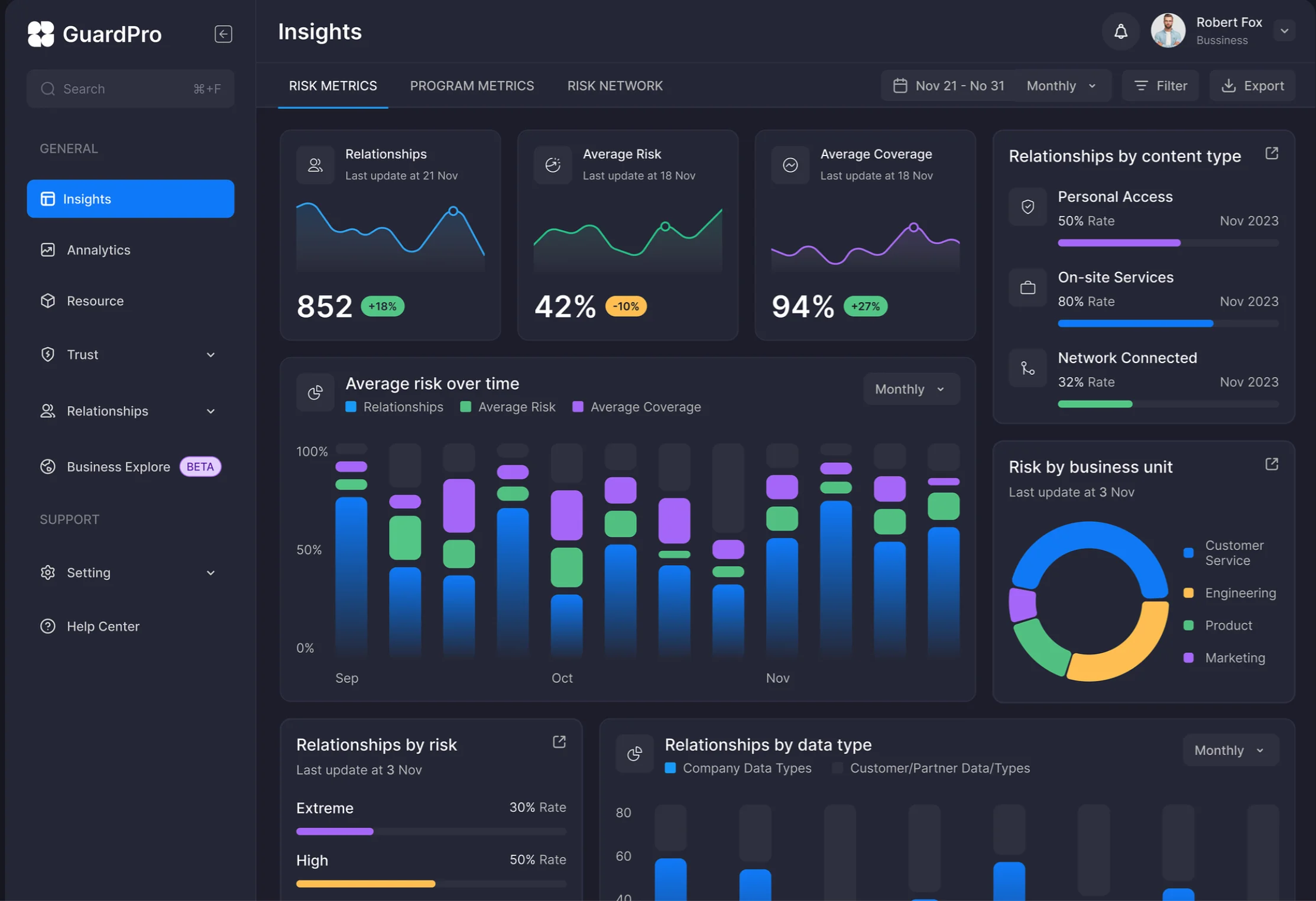Click the On-site Services progress bar
This screenshot has width=1316, height=901.
1168,323
